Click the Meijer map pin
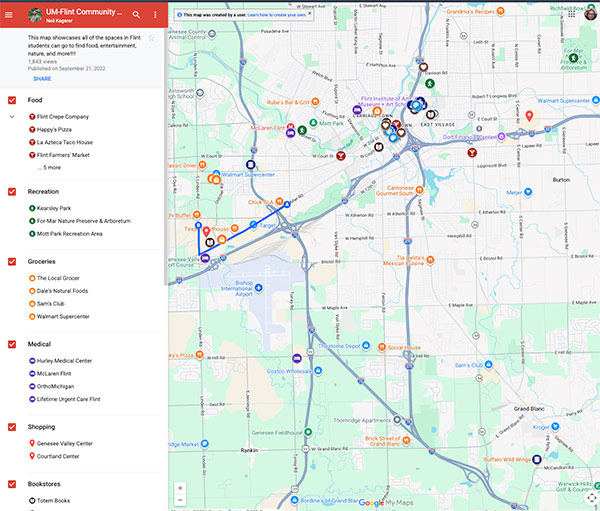Viewport: 600px width, 511px height. 528,192
